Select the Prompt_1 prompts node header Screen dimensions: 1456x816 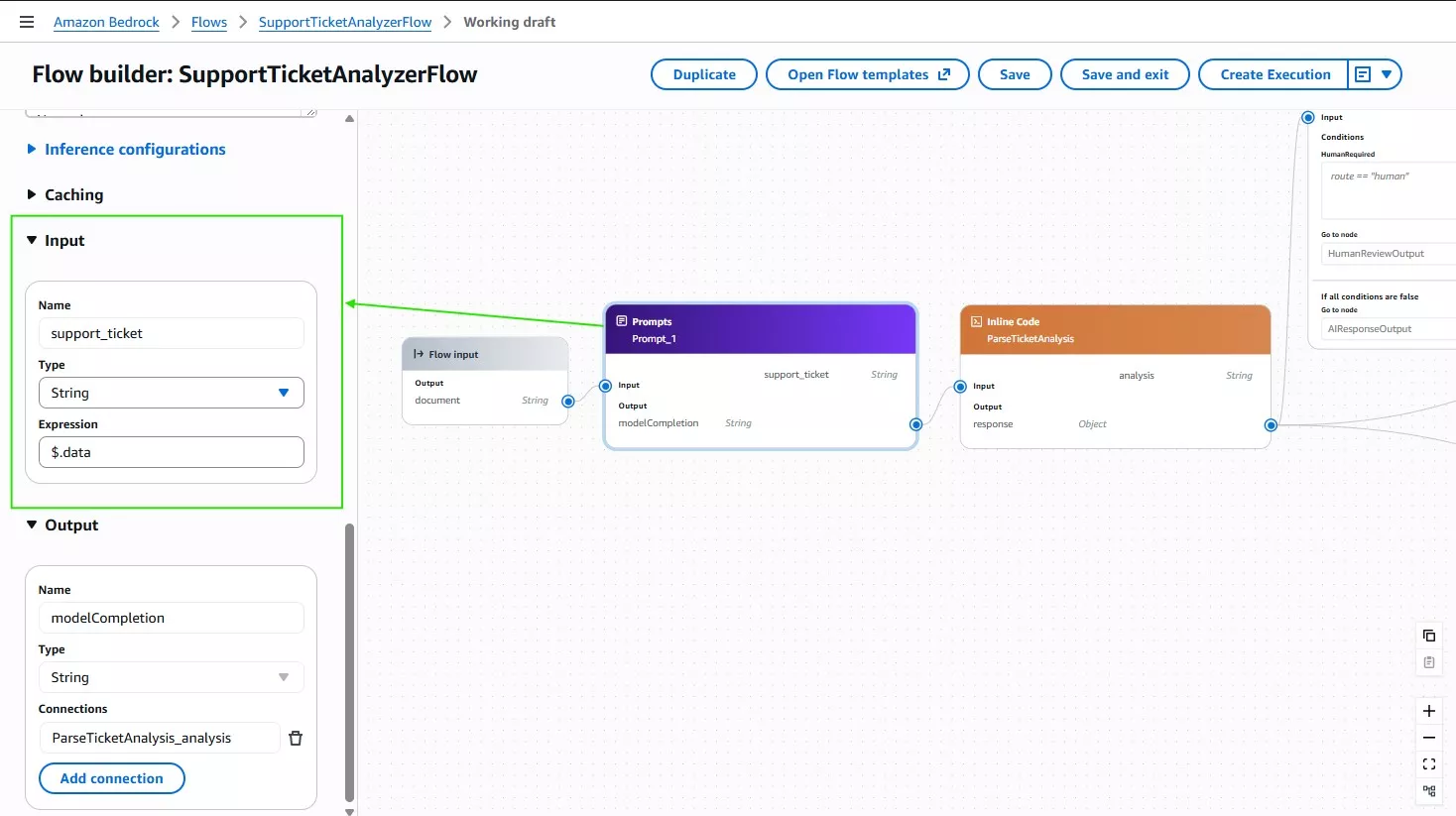[x=761, y=329]
